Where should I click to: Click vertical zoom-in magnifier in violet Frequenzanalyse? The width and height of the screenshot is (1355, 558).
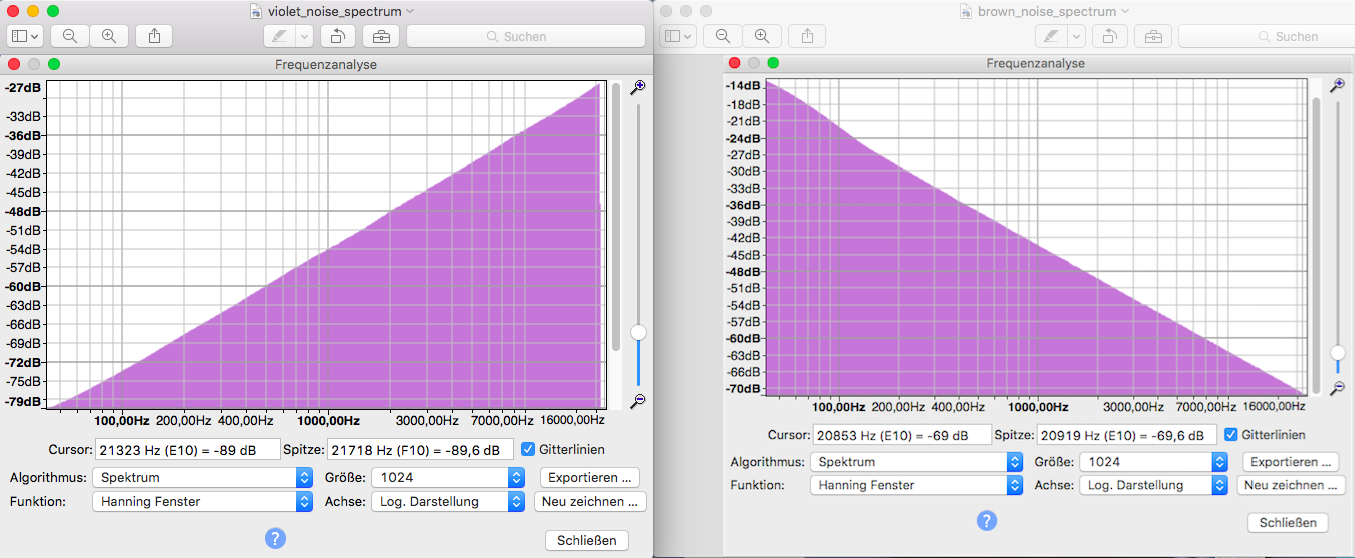tap(637, 88)
